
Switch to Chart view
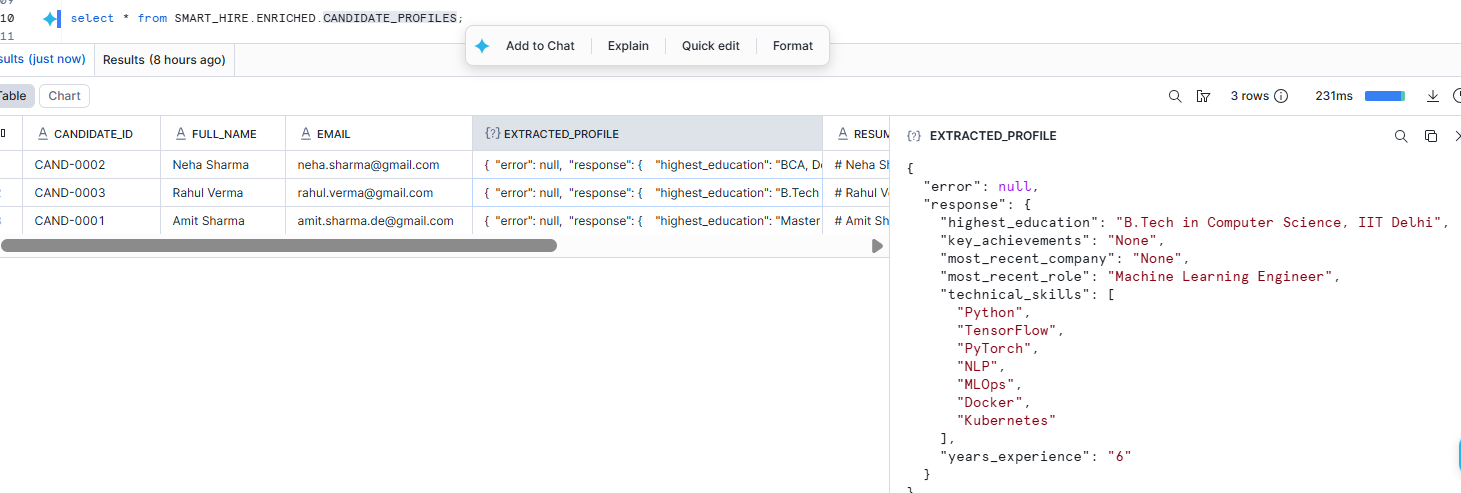(64, 96)
